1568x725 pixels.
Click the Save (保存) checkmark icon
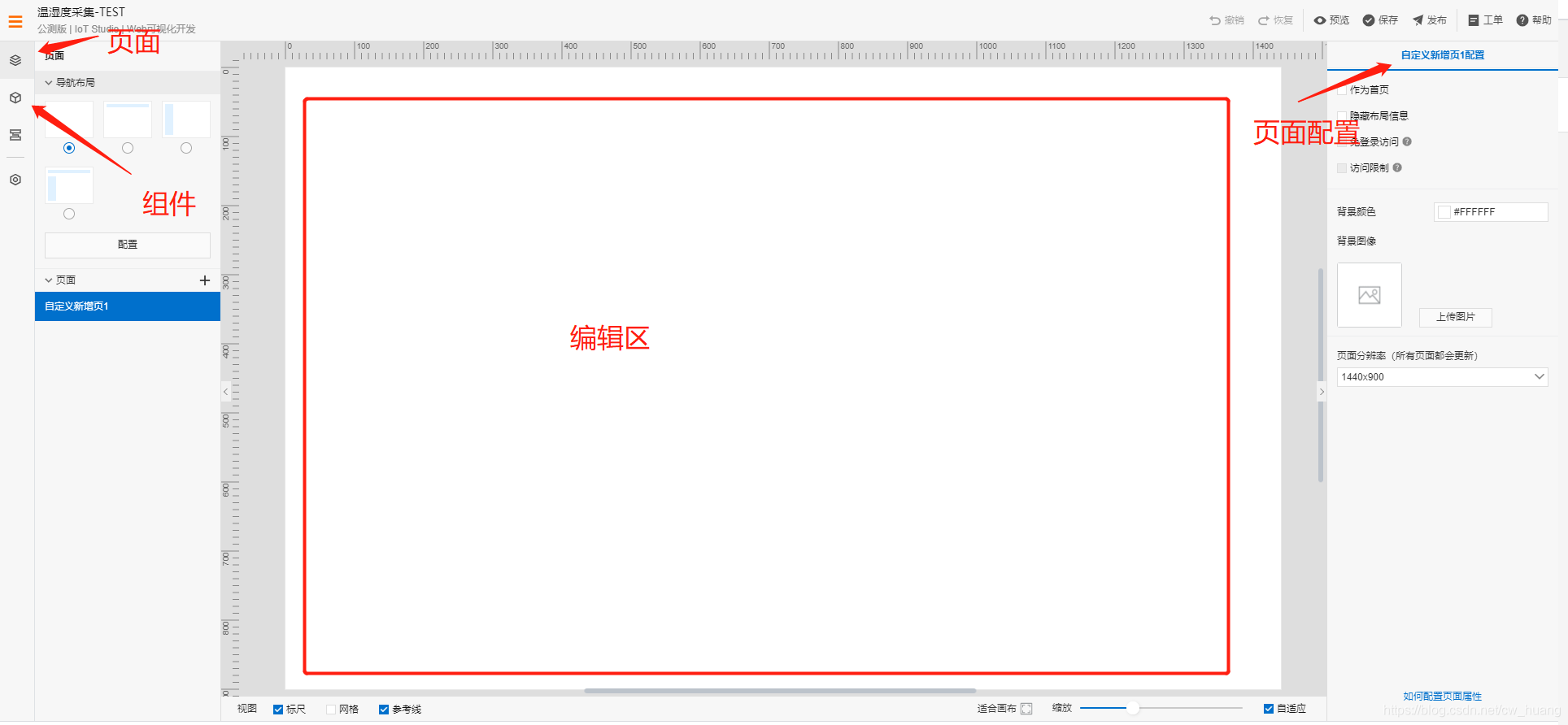pos(1369,20)
